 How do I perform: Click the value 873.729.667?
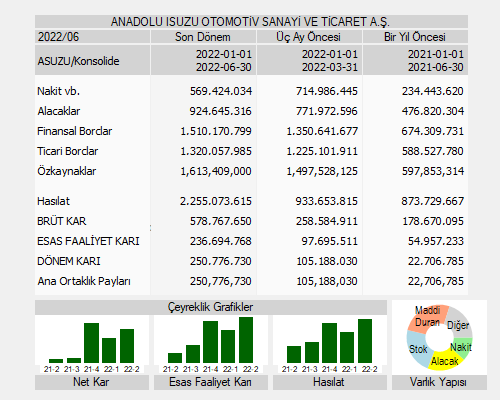(x=433, y=201)
